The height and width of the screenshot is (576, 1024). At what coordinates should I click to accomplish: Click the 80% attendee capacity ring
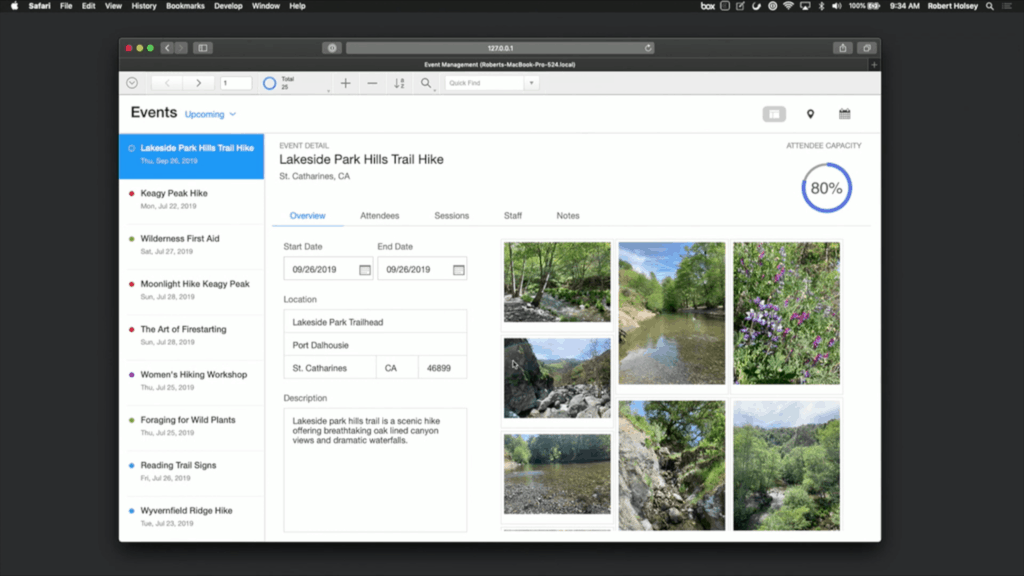coord(826,188)
